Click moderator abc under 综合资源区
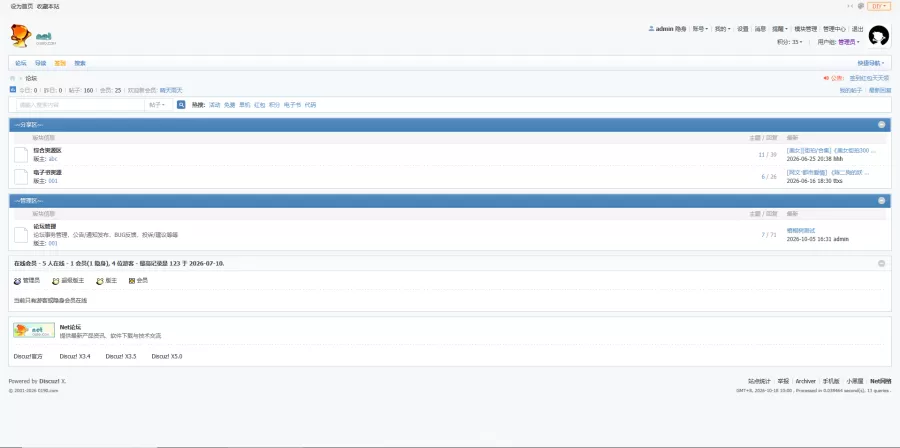This screenshot has height=448, width=900. [x=53, y=159]
